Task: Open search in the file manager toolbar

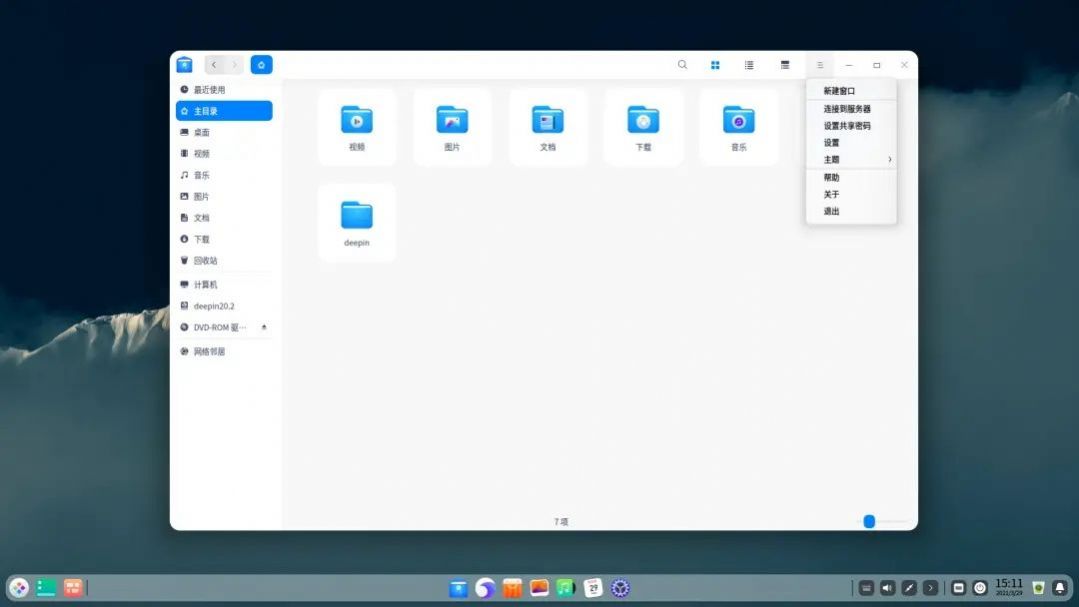Action: 683,64
